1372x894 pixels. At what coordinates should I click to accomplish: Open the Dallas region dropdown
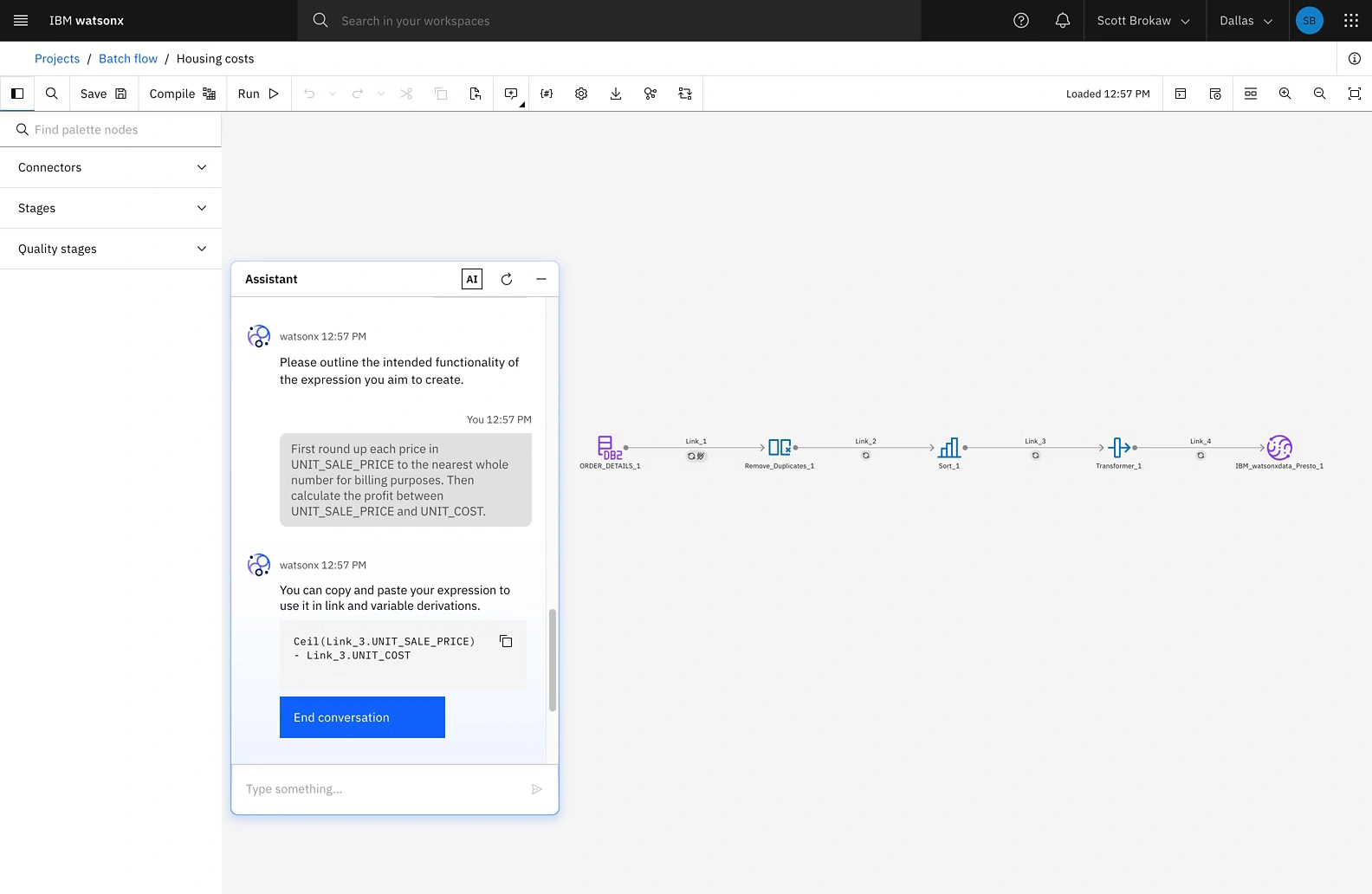(x=1246, y=21)
